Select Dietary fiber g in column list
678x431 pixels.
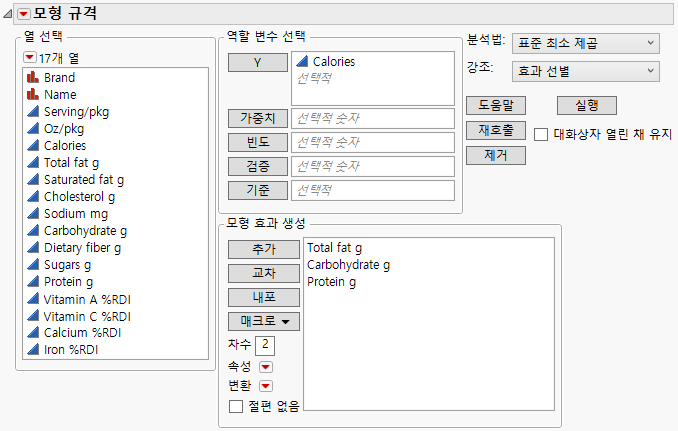82,247
